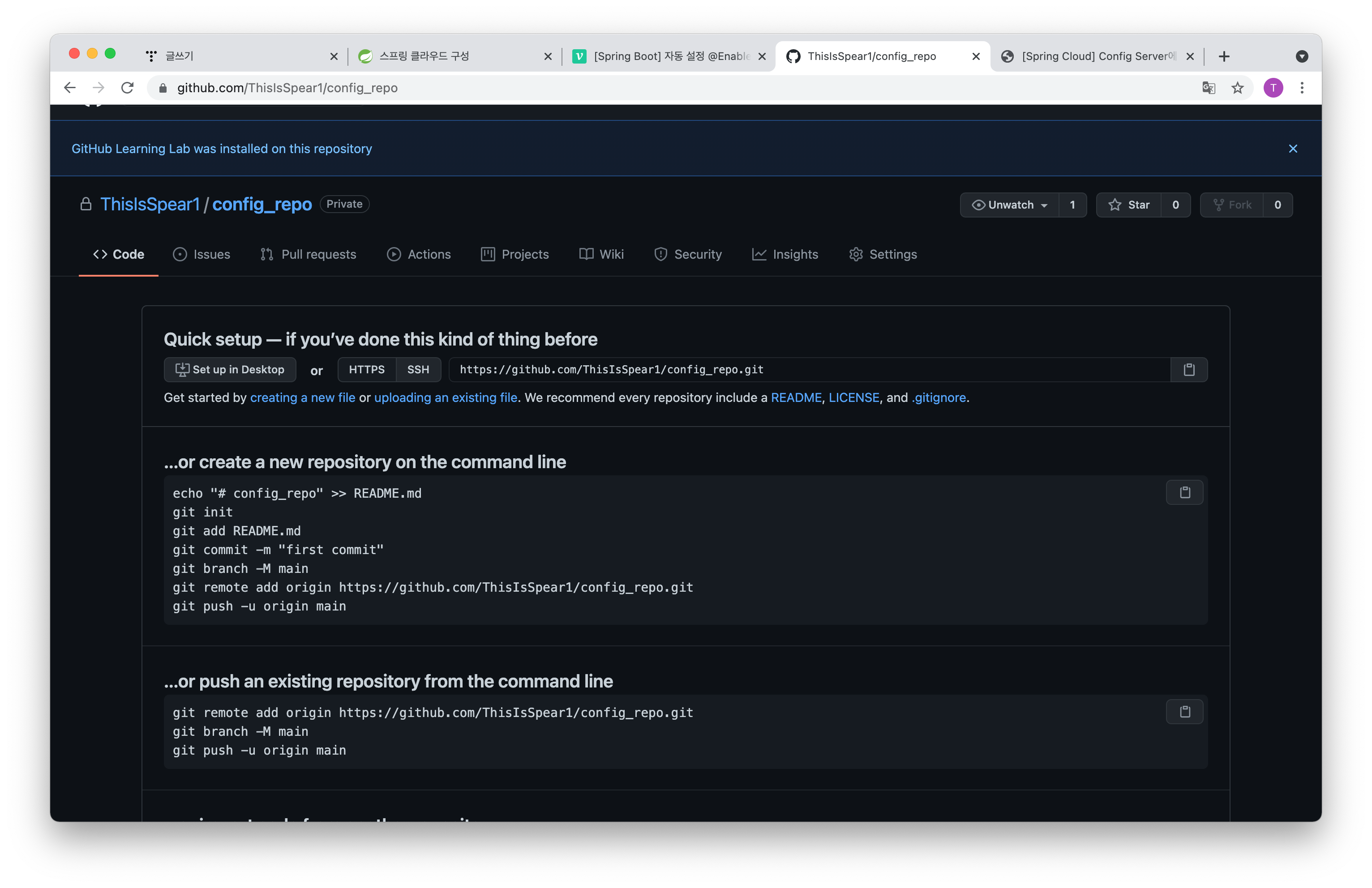
Task: Click the translate page icon in the address bar
Action: click(x=1208, y=88)
